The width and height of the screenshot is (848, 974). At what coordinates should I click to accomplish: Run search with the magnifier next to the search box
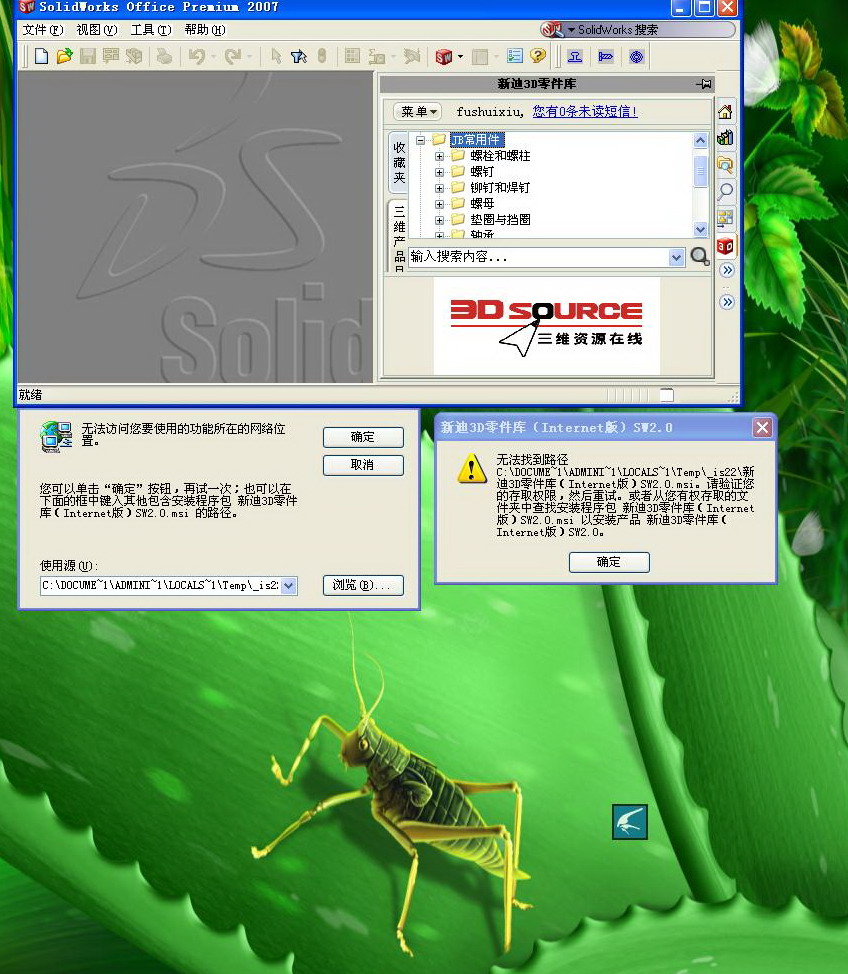click(x=700, y=256)
